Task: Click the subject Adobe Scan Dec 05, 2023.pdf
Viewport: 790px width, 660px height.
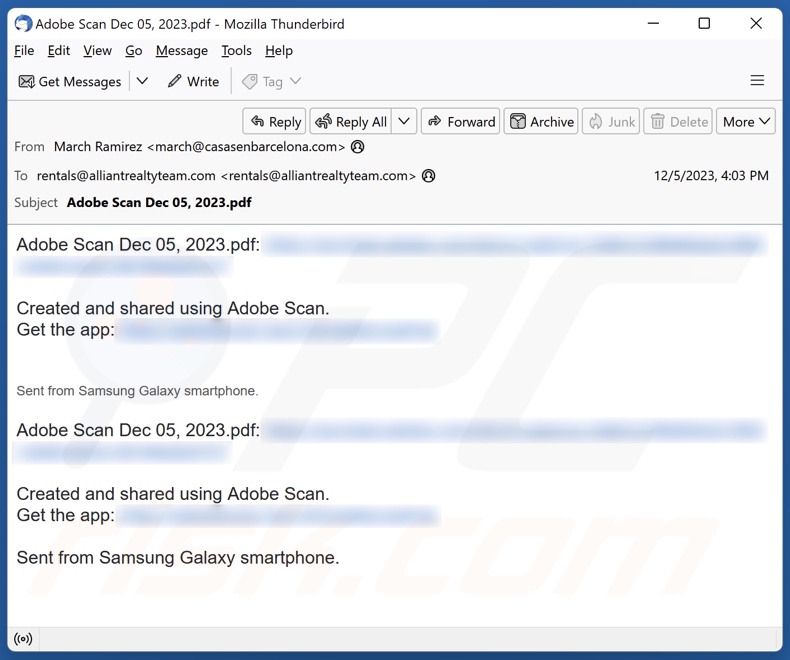Action: [159, 203]
